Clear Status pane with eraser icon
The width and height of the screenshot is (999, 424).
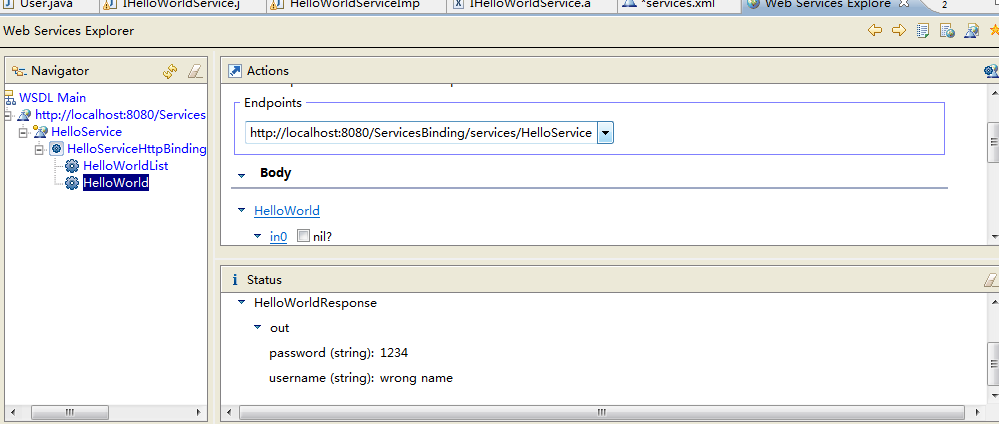[991, 279]
